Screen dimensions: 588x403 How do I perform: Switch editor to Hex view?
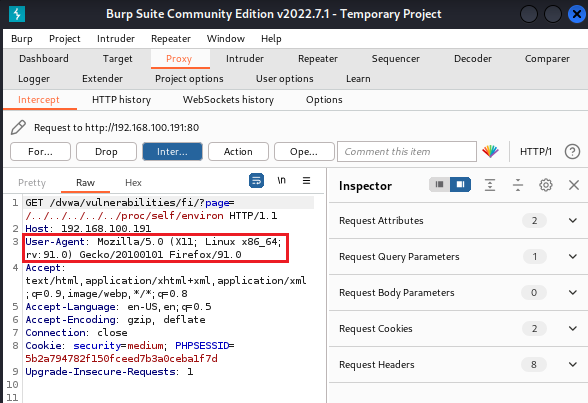[x=133, y=183]
